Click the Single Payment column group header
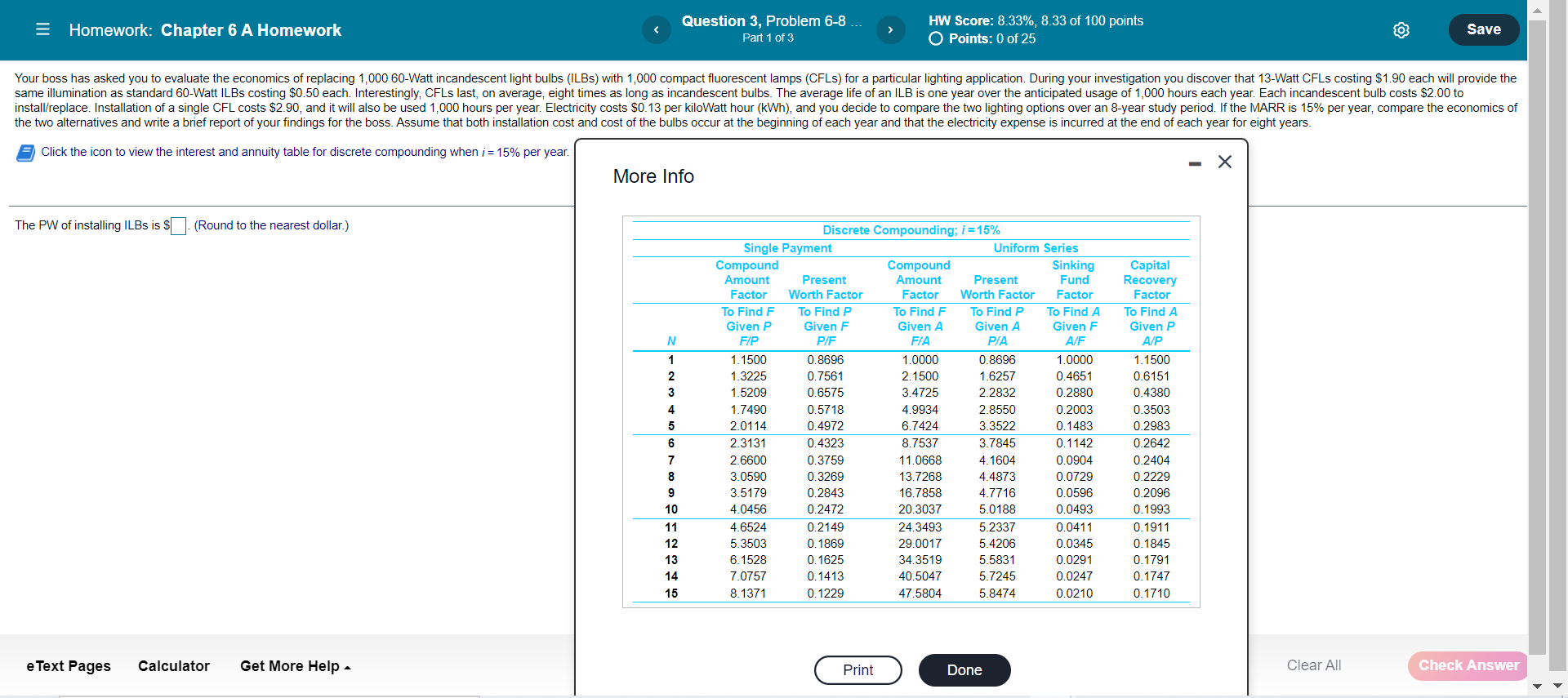The height and width of the screenshot is (698, 1568). click(787, 248)
